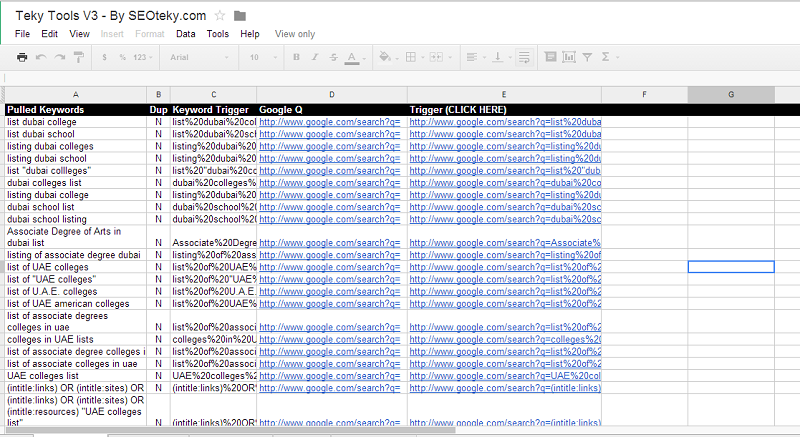Image resolution: width=800 pixels, height=437 pixels.
Task: Select cell 'listing dubai colleges'
Action: coord(76,146)
